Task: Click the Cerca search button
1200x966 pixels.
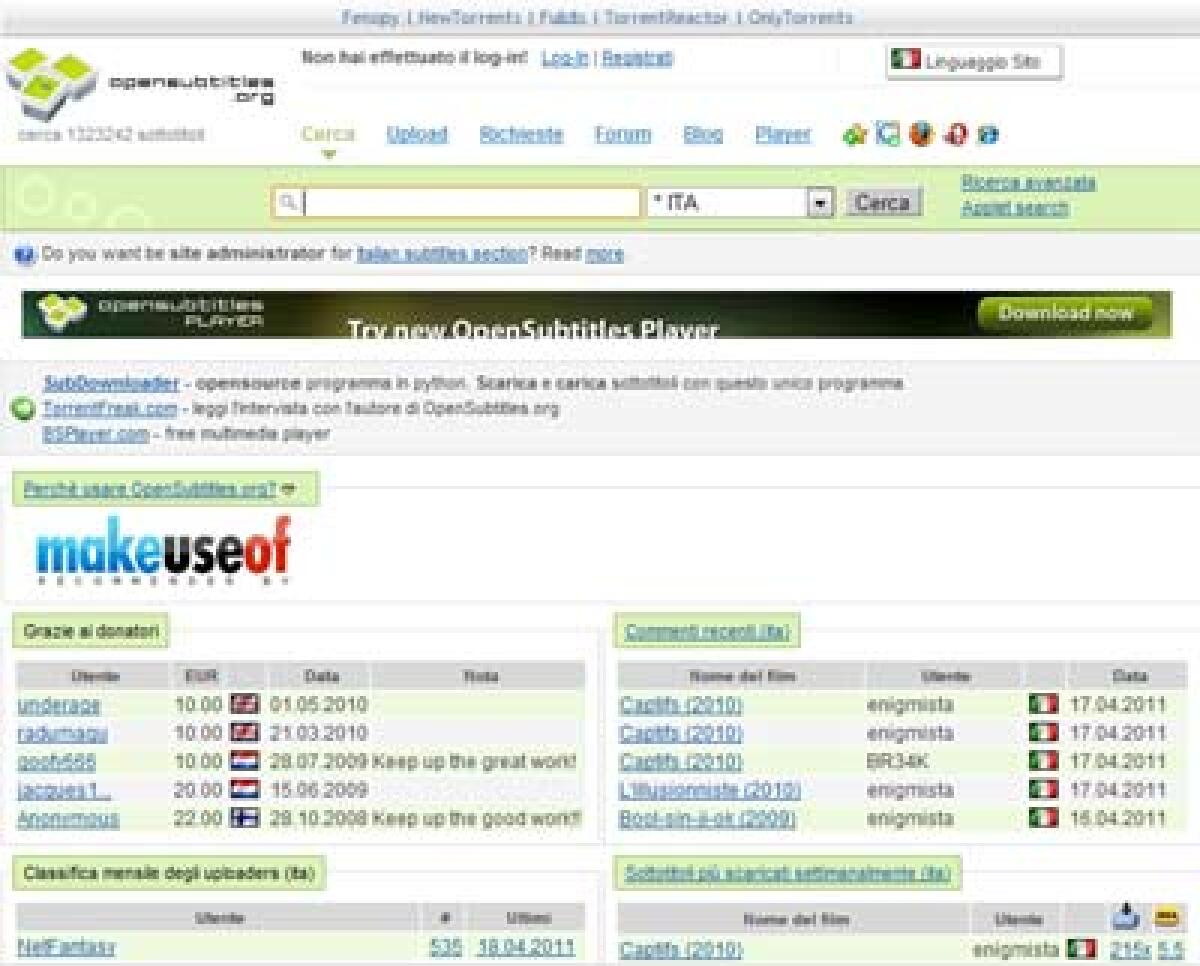Action: pos(882,203)
